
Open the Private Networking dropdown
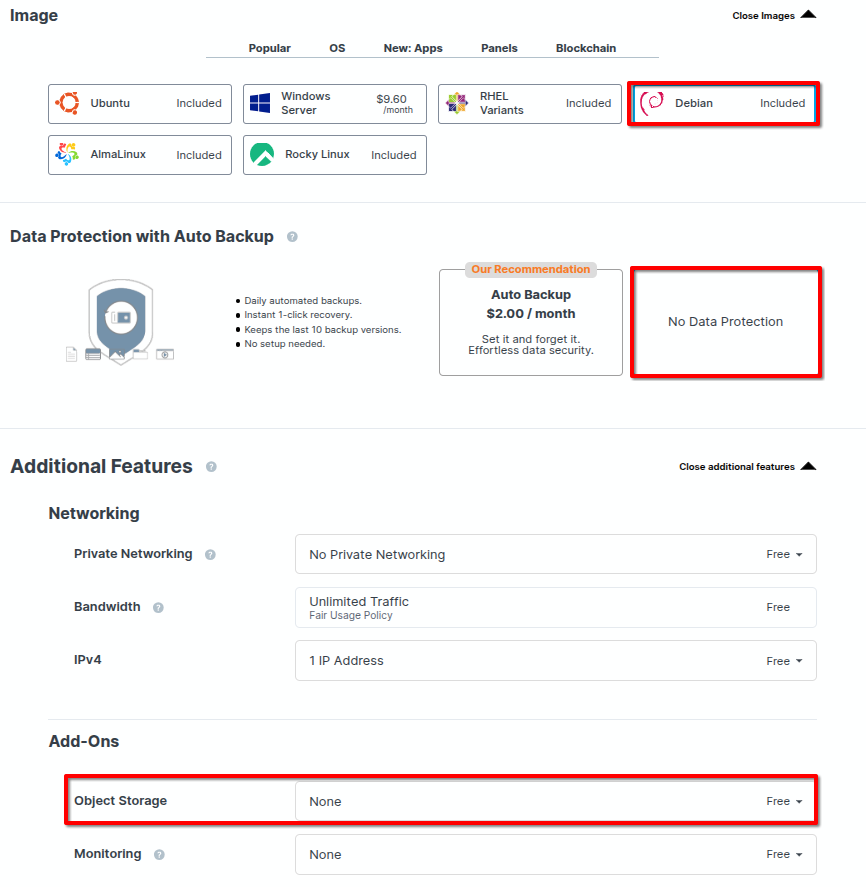[555, 554]
